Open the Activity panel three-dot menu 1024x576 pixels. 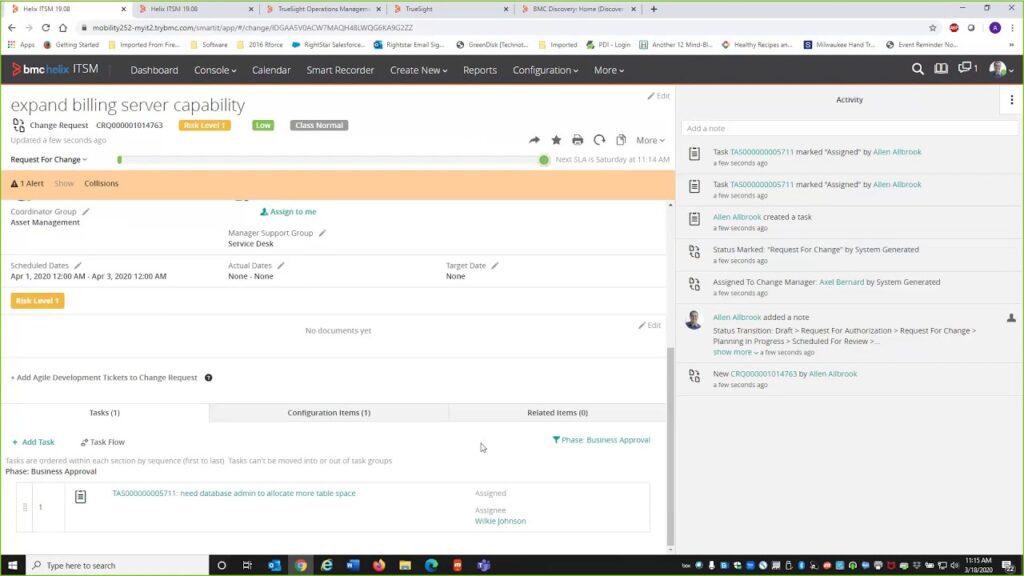1012,100
